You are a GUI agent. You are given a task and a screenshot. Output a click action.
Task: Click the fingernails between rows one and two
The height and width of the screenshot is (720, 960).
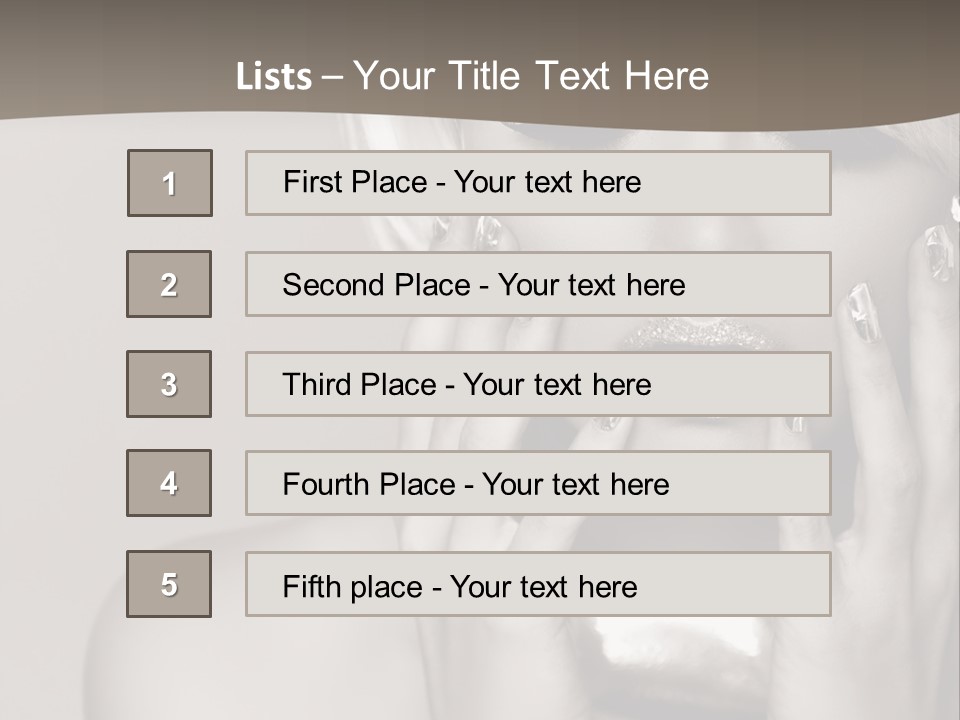487,233
